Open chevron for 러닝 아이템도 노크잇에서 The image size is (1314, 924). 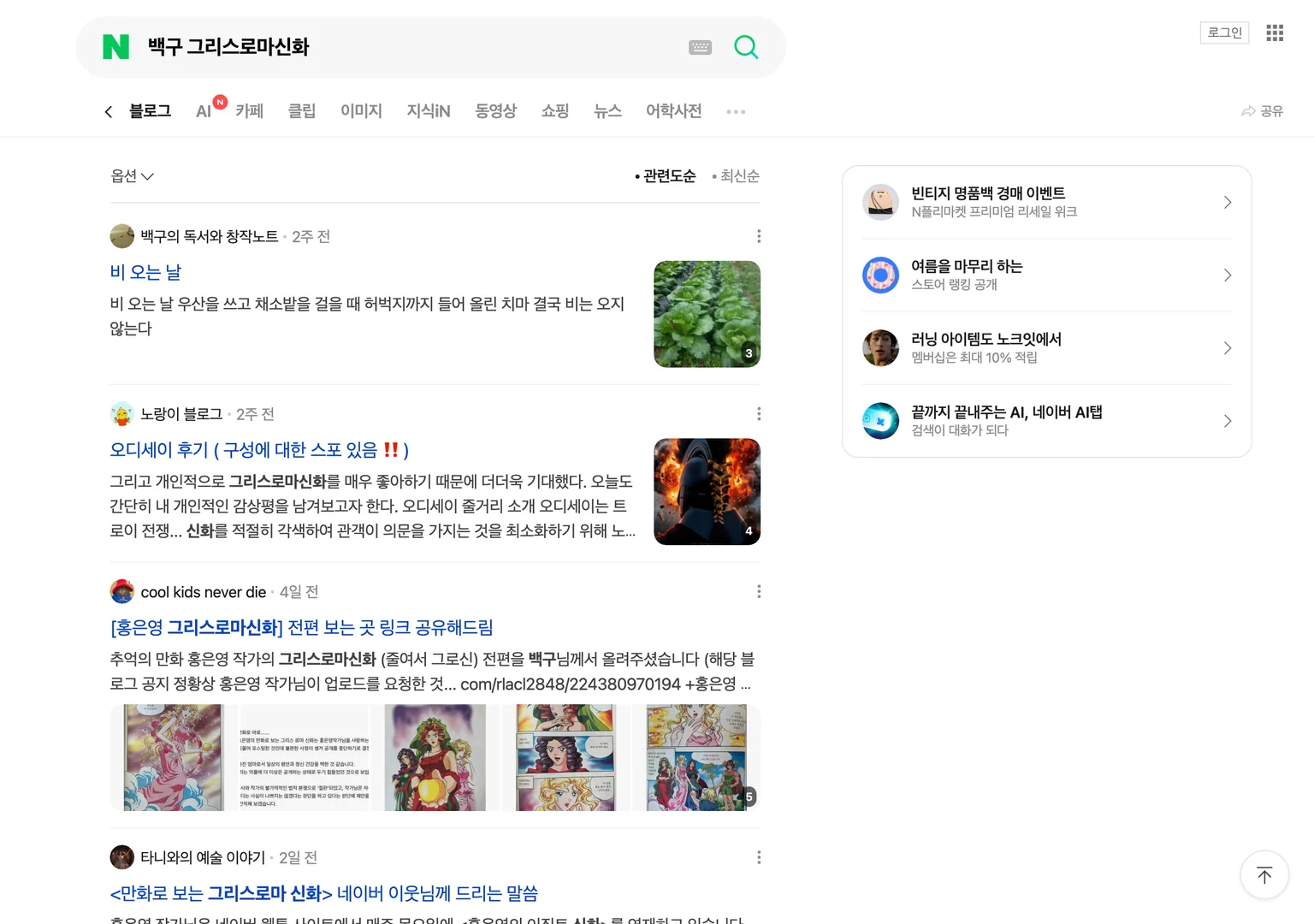pyautogui.click(x=1227, y=347)
